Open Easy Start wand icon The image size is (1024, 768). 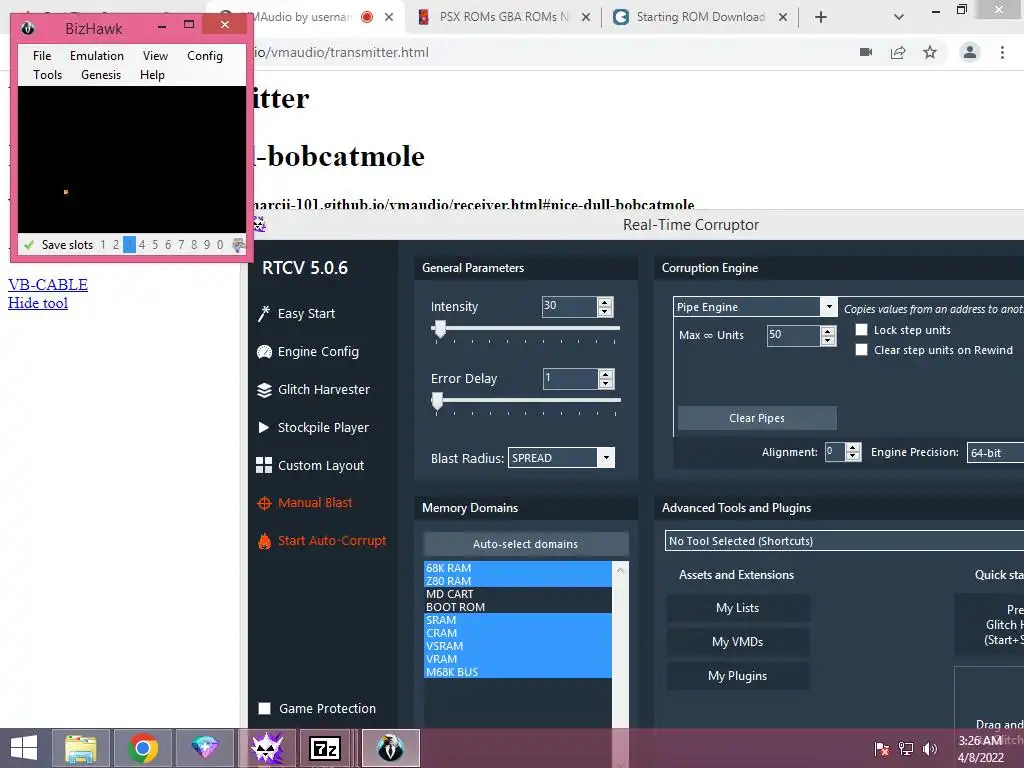[264, 314]
